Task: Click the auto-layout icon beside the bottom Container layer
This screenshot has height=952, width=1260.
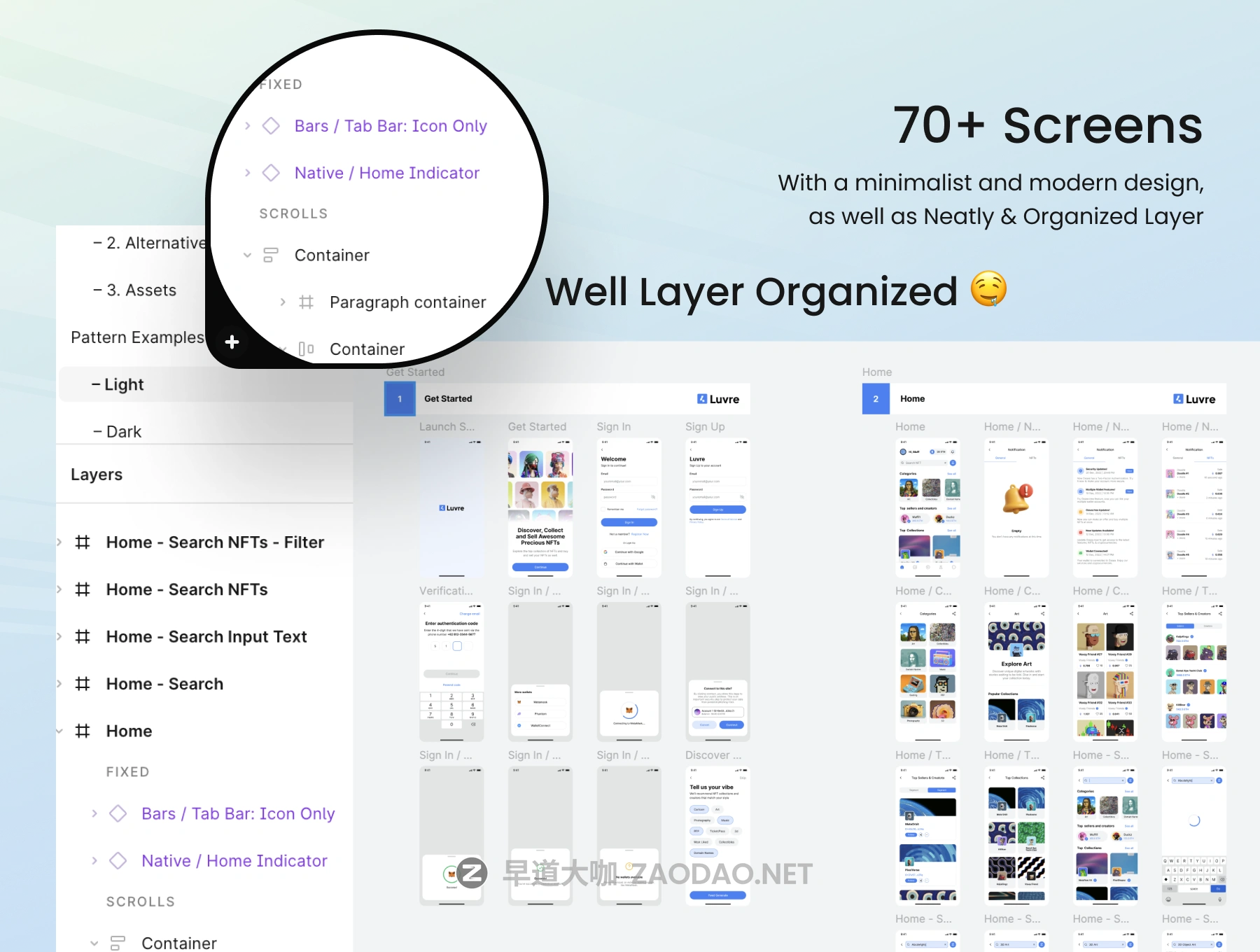Action: click(118, 943)
